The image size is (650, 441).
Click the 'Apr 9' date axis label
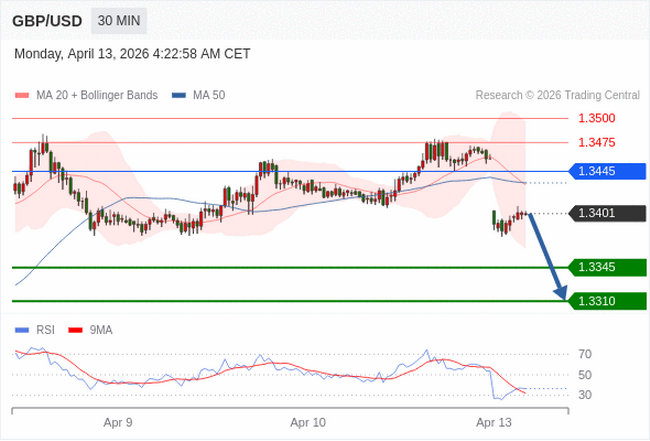tap(118, 423)
